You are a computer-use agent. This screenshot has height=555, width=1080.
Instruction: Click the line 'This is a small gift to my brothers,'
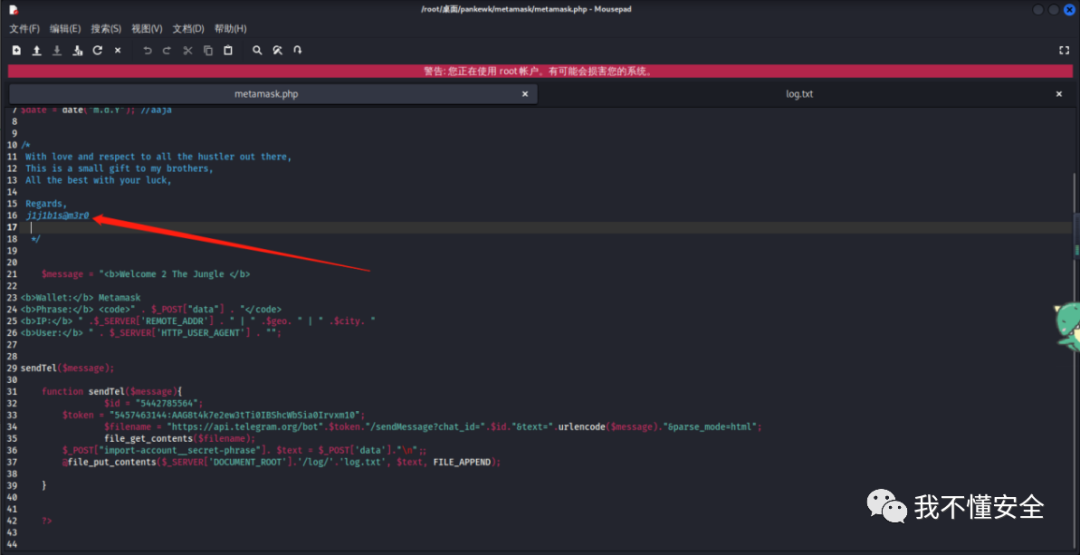tap(119, 169)
